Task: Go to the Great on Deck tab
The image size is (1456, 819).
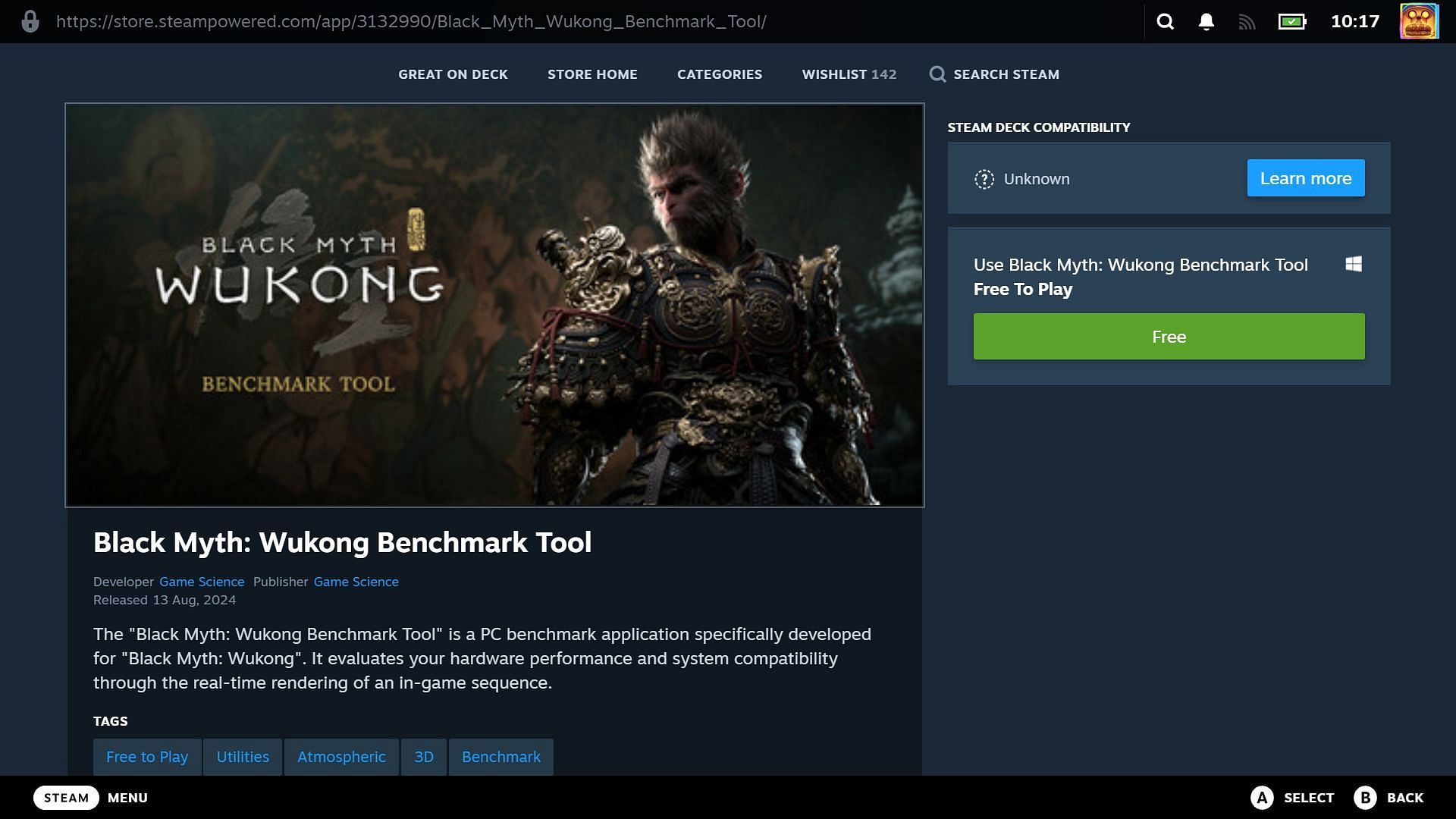Action: 453,74
